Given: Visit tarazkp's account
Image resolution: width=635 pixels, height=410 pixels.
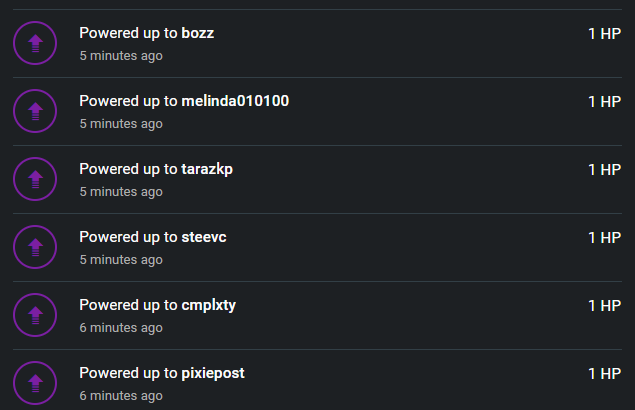Looking at the screenshot, I should pyautogui.click(x=207, y=170).
